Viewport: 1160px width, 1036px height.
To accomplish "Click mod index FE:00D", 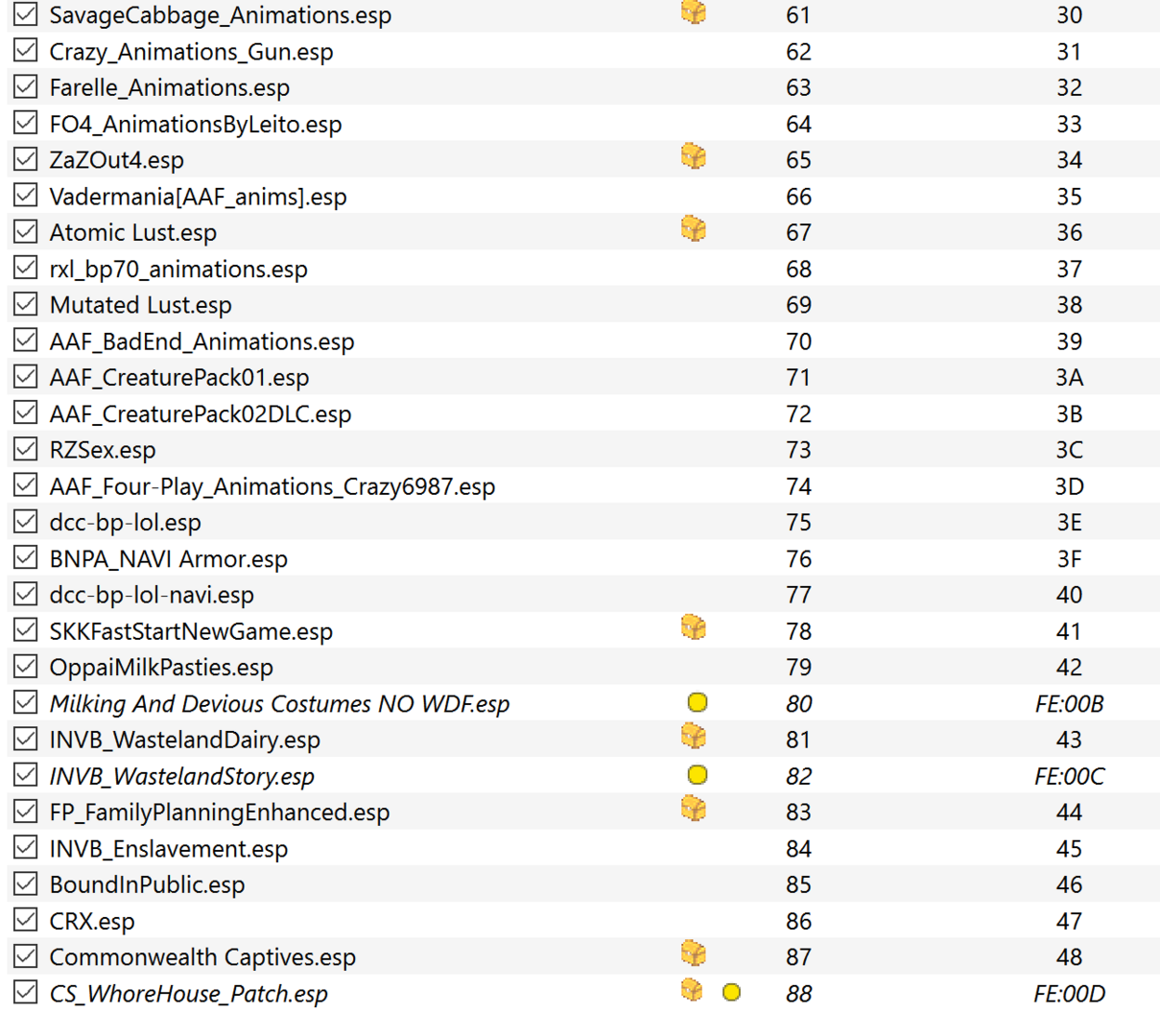I will [1069, 994].
